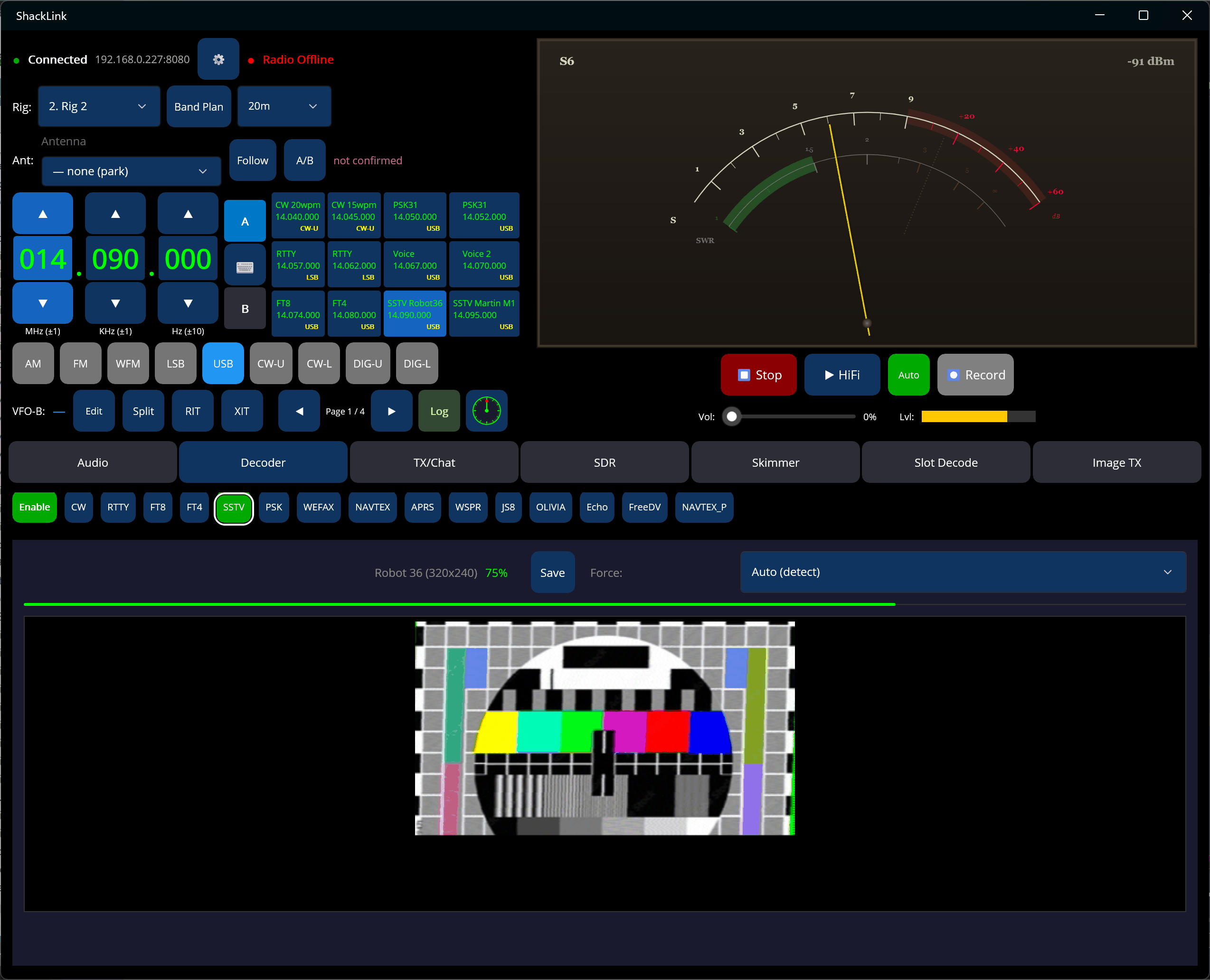Open the keyboard frequency entry icon
Screen dimensions: 1210x980
tap(245, 266)
